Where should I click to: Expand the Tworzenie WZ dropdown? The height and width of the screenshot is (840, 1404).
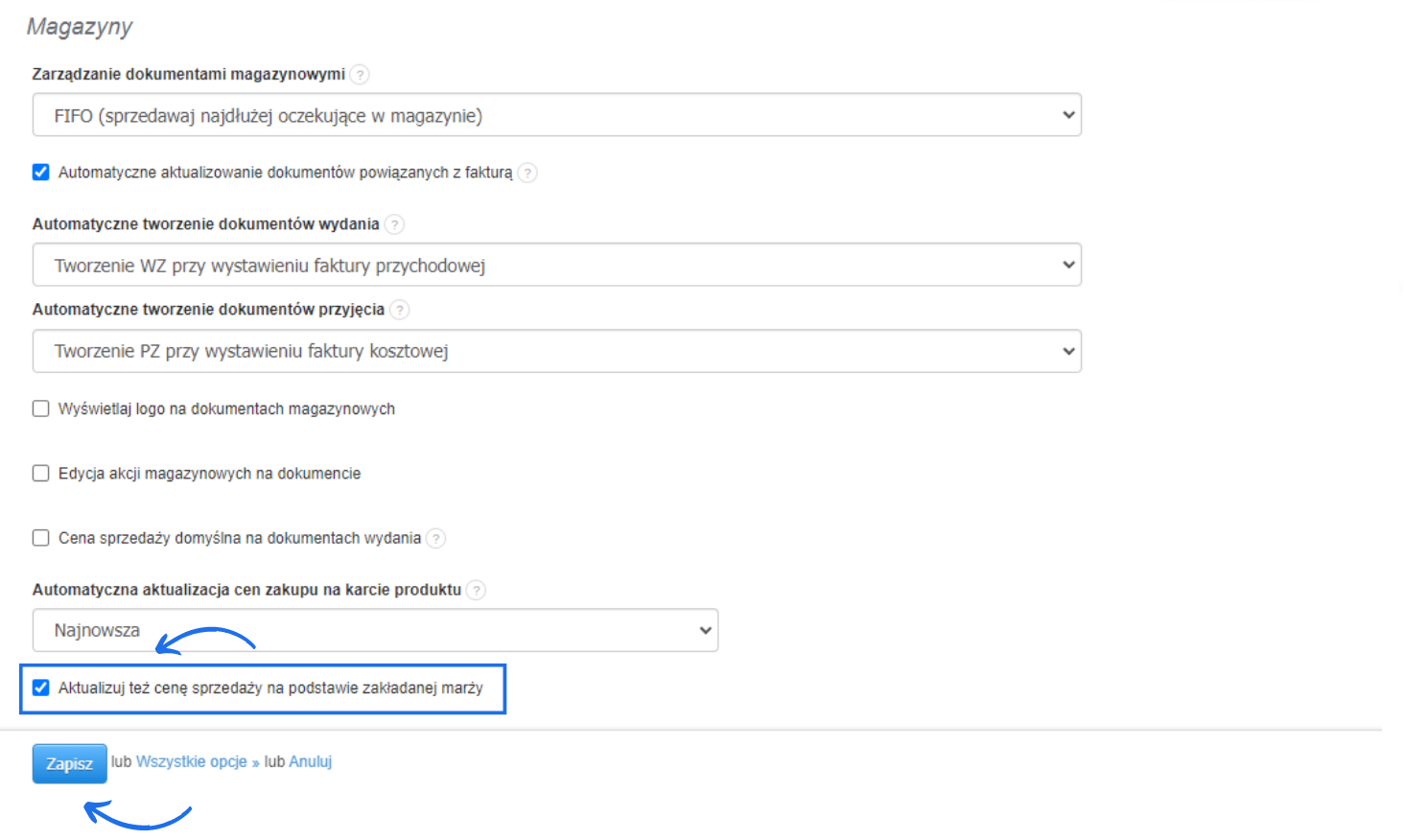[x=556, y=266]
